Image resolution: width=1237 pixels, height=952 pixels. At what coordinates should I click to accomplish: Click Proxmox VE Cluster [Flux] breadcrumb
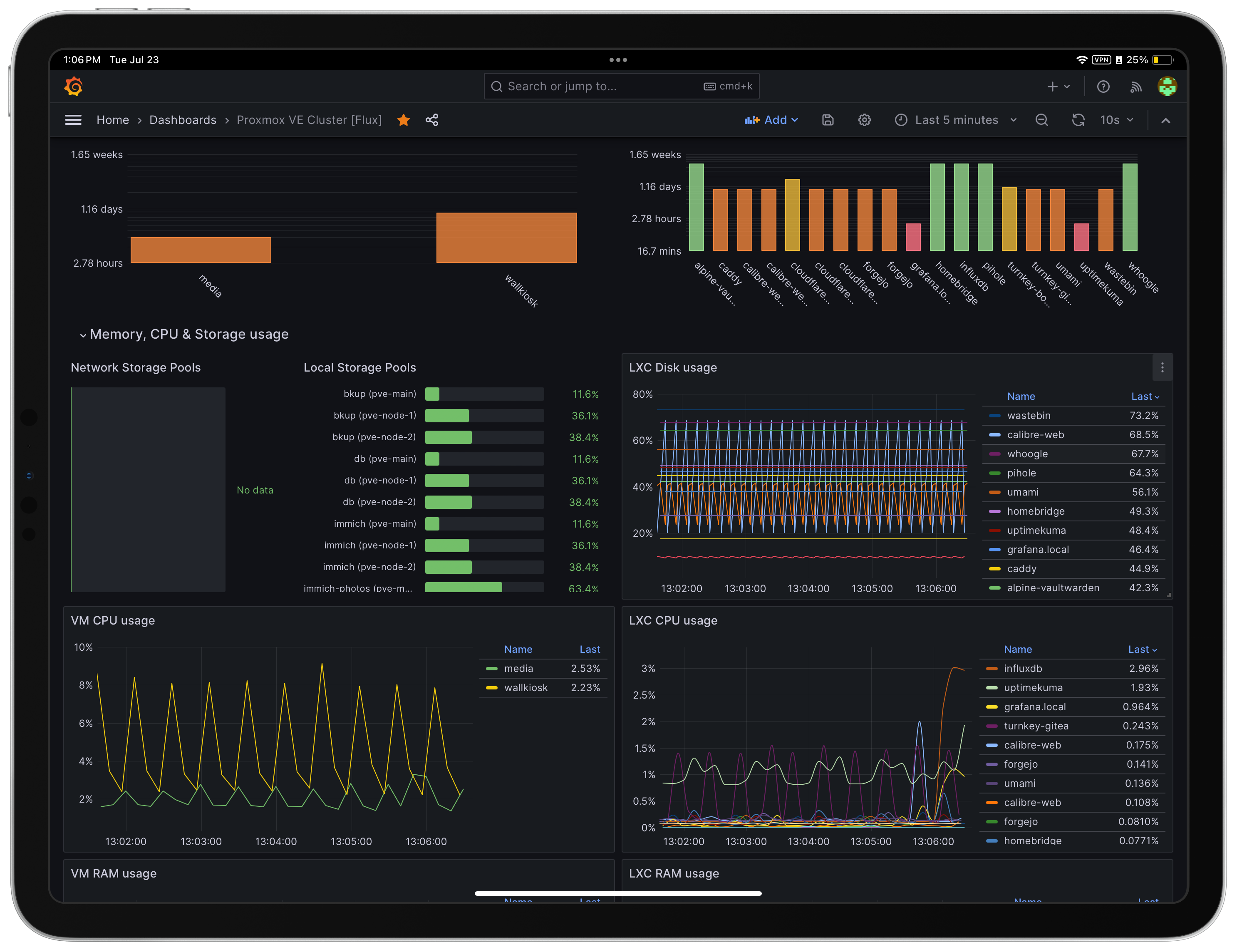[x=309, y=120]
